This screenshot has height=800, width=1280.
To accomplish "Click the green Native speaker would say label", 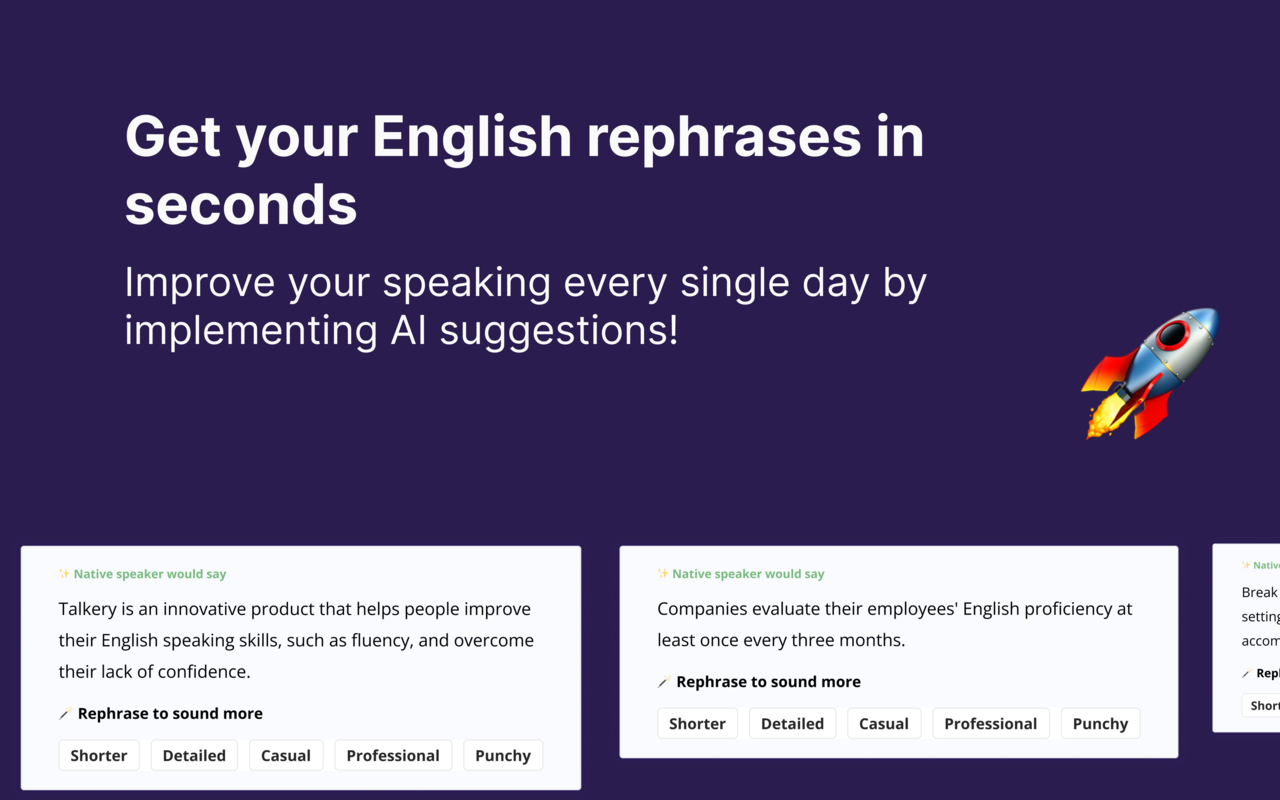I will 150,574.
